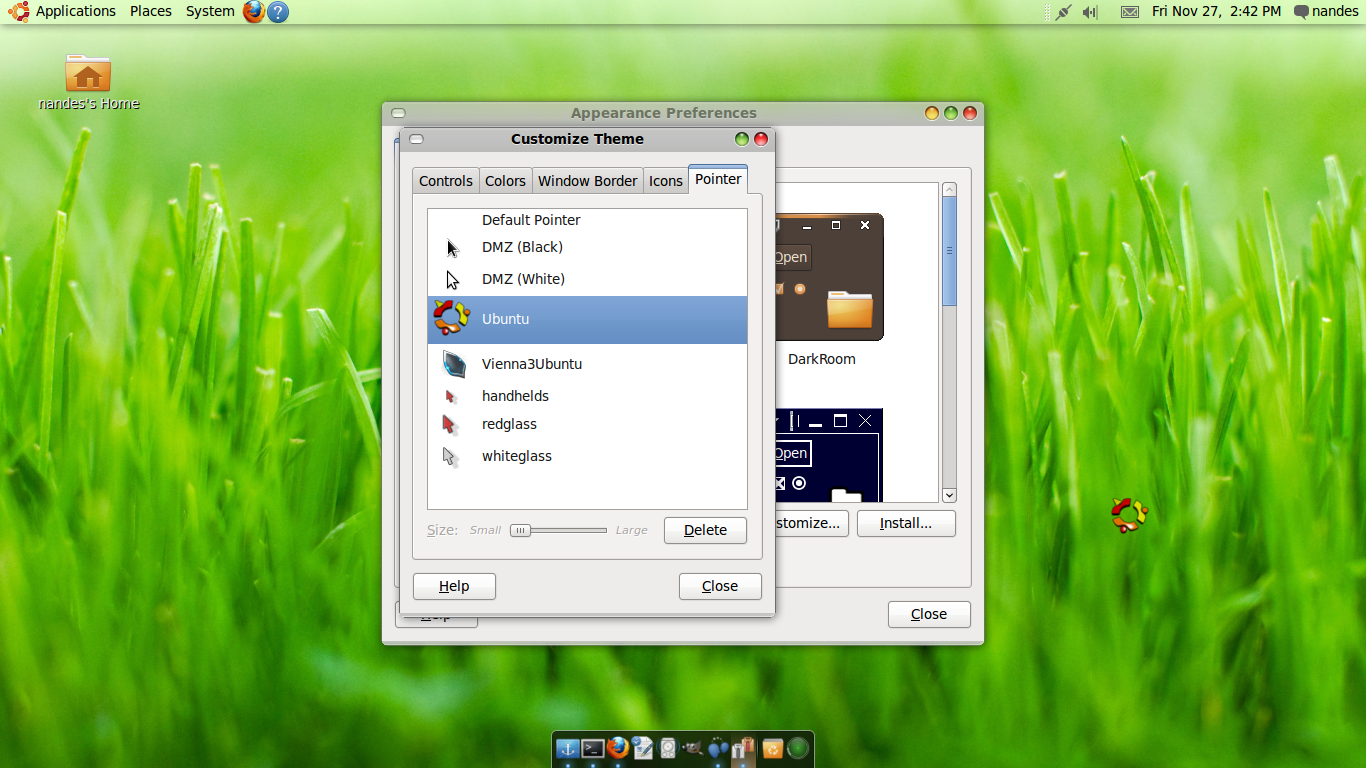1366x768 pixels.
Task: Open the System menu
Action: (209, 11)
